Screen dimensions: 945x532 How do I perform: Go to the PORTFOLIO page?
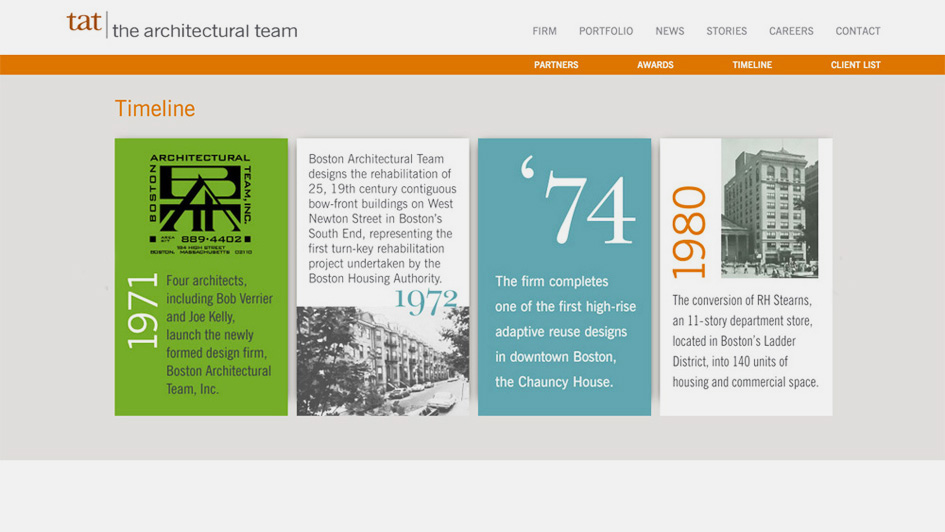[x=606, y=31]
